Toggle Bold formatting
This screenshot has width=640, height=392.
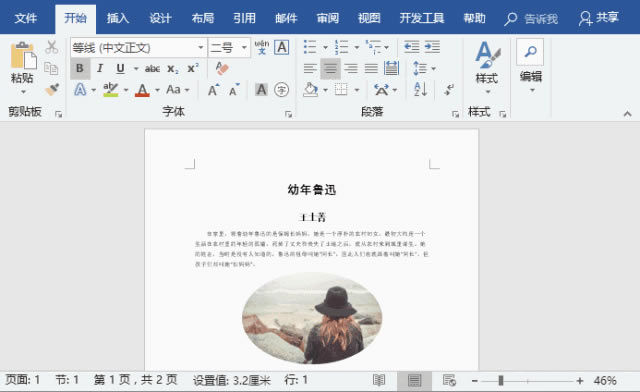click(x=80, y=69)
